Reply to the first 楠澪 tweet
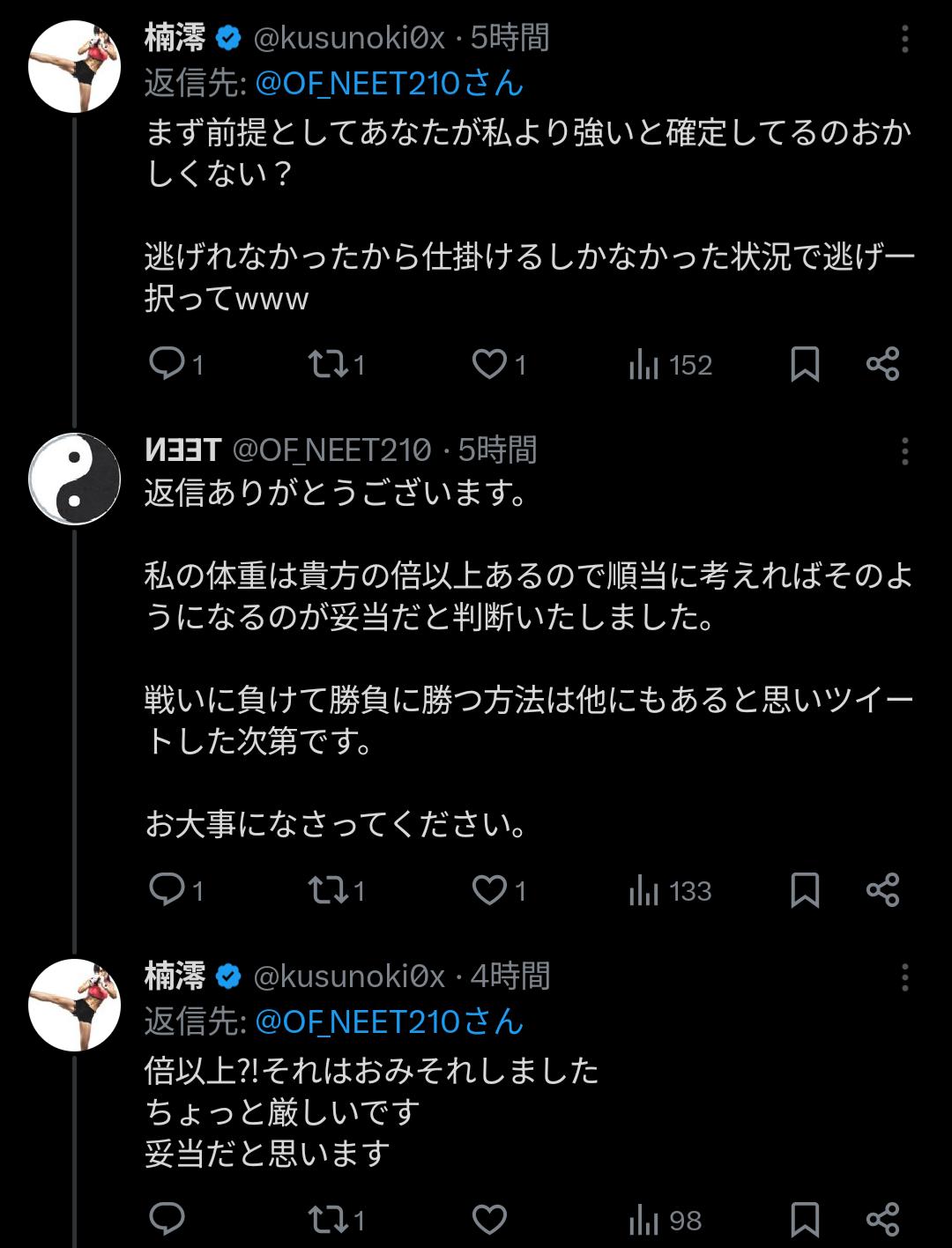The width and height of the screenshot is (952, 1248). point(167,364)
